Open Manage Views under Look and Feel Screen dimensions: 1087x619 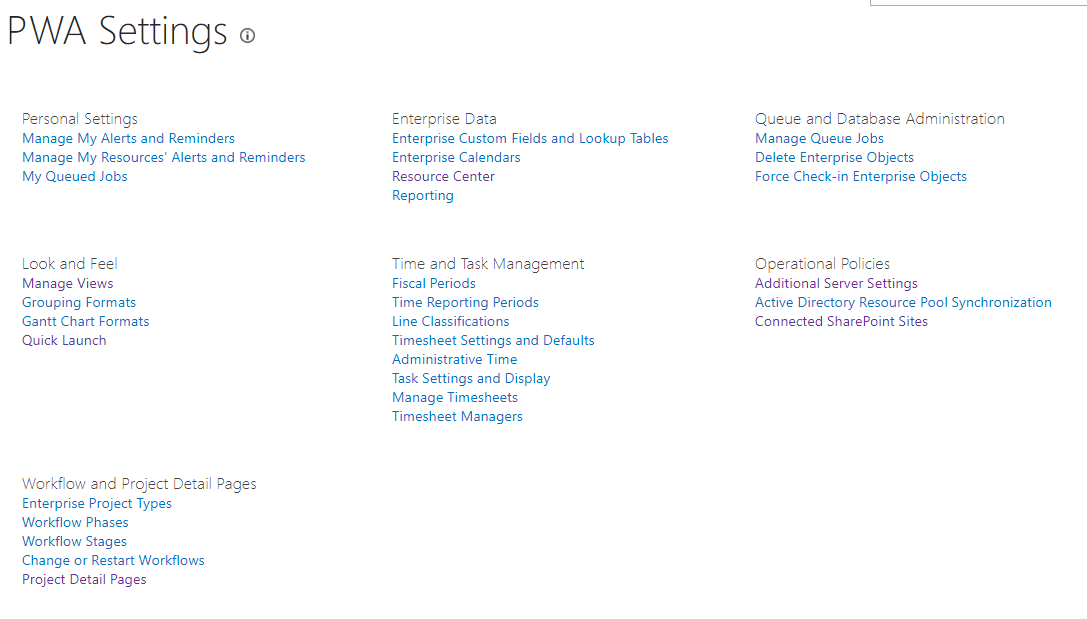pos(68,284)
